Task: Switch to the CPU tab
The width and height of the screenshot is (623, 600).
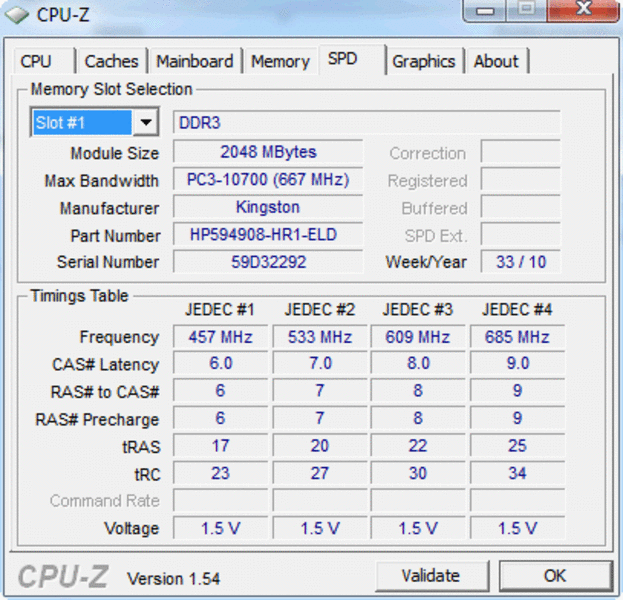Action: pyautogui.click(x=36, y=61)
